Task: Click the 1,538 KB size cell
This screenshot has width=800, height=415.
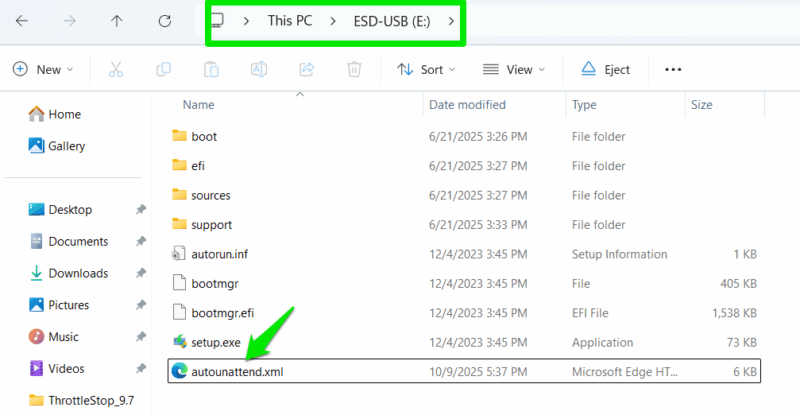Action: pyautogui.click(x=734, y=313)
